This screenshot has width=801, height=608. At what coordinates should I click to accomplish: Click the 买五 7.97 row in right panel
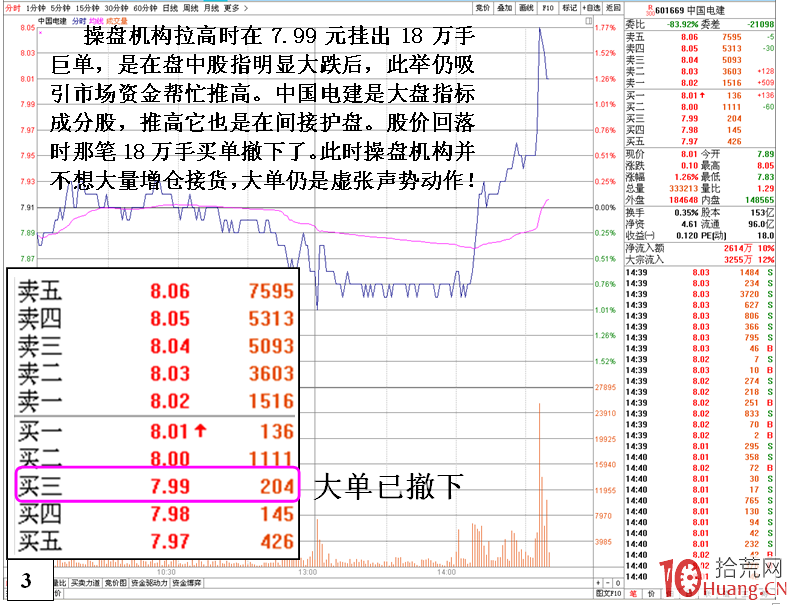[x=700, y=142]
